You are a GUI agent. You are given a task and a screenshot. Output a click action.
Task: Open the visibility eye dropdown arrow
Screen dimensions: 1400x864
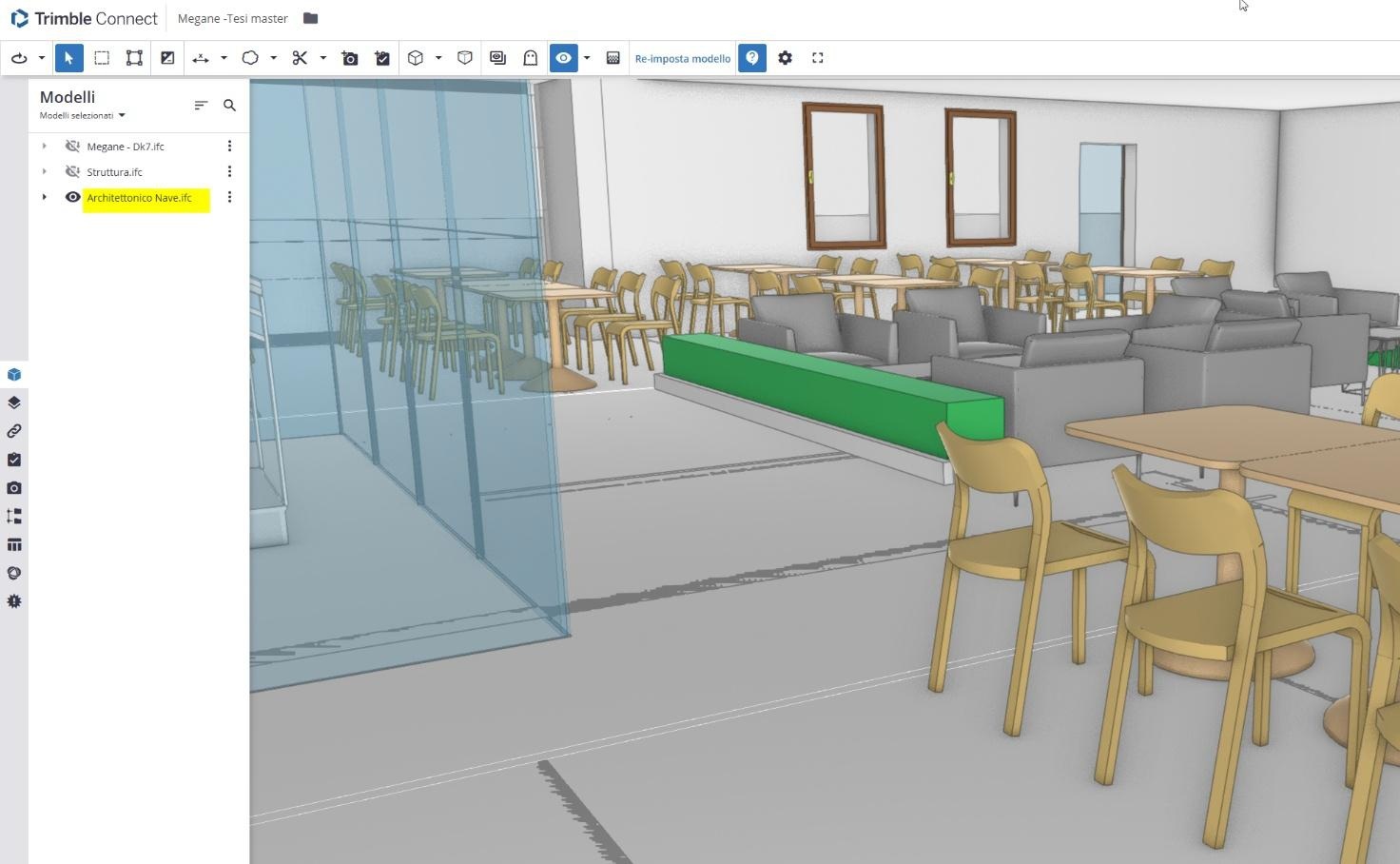pos(587,58)
